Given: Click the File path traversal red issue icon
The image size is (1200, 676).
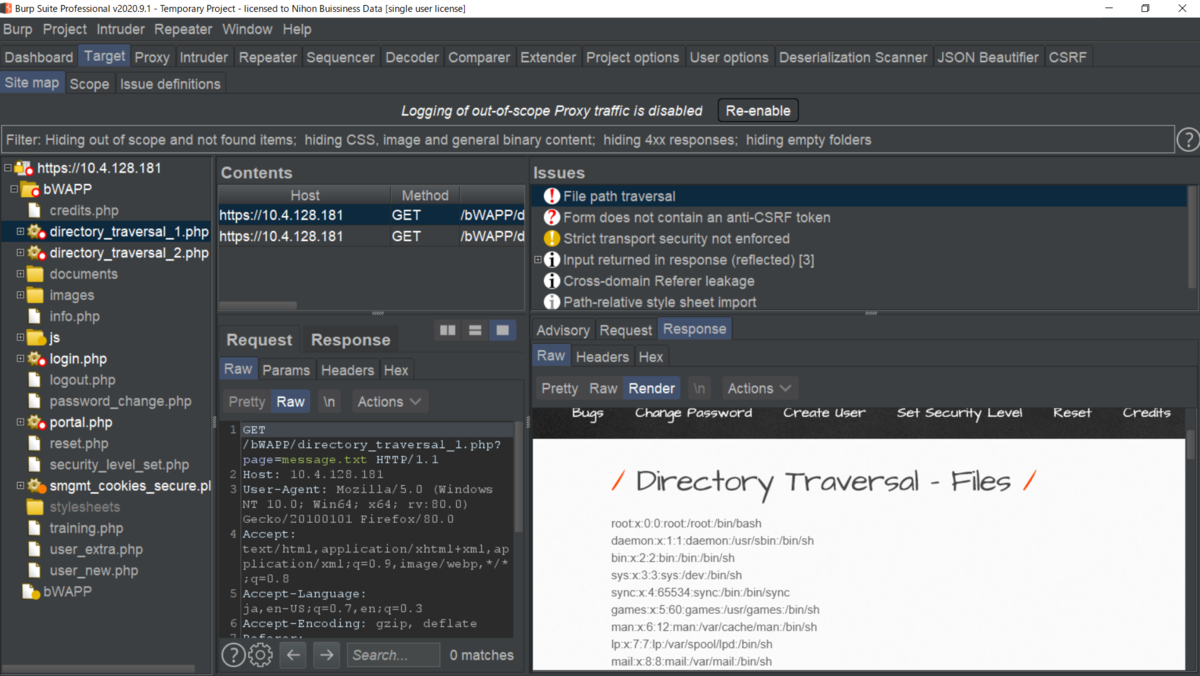Looking at the screenshot, I should pos(551,196).
